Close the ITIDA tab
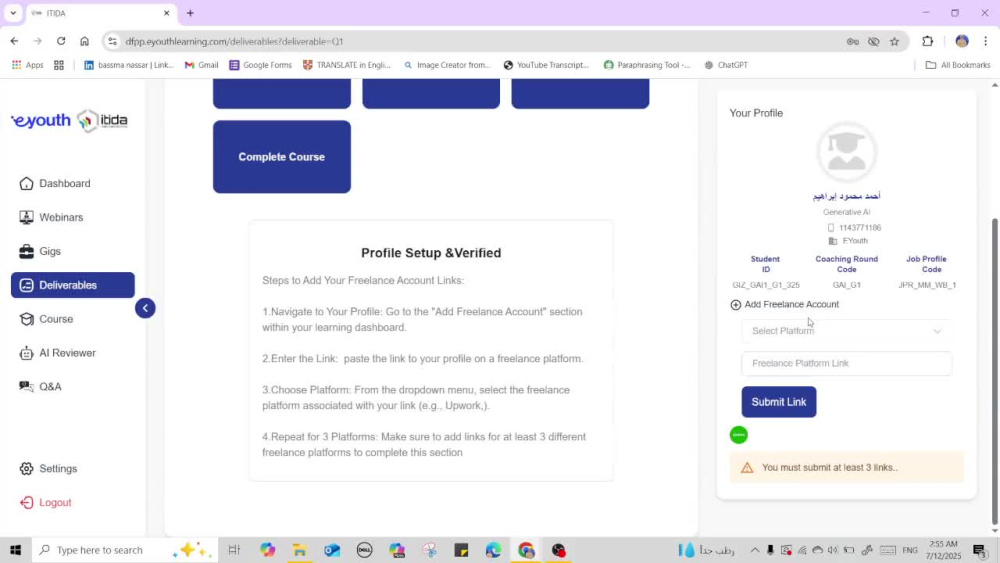 [x=166, y=13]
